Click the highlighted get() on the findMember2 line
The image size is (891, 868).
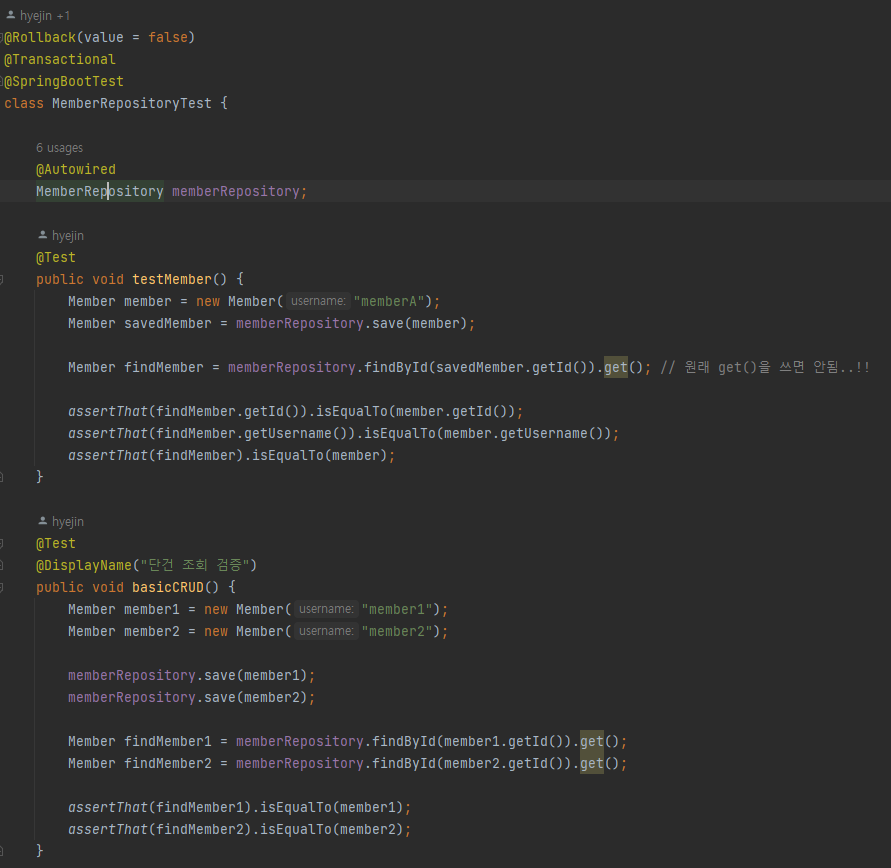coord(592,763)
